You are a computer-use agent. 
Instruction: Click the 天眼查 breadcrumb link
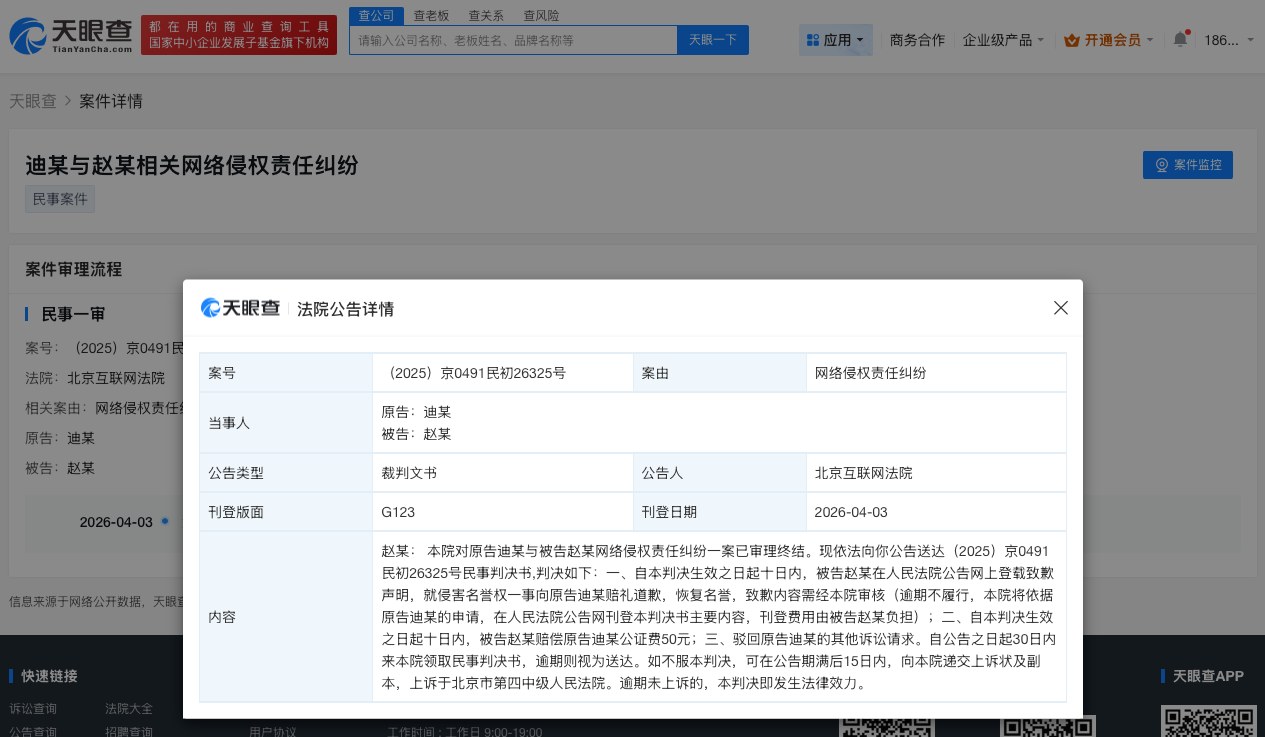point(32,101)
